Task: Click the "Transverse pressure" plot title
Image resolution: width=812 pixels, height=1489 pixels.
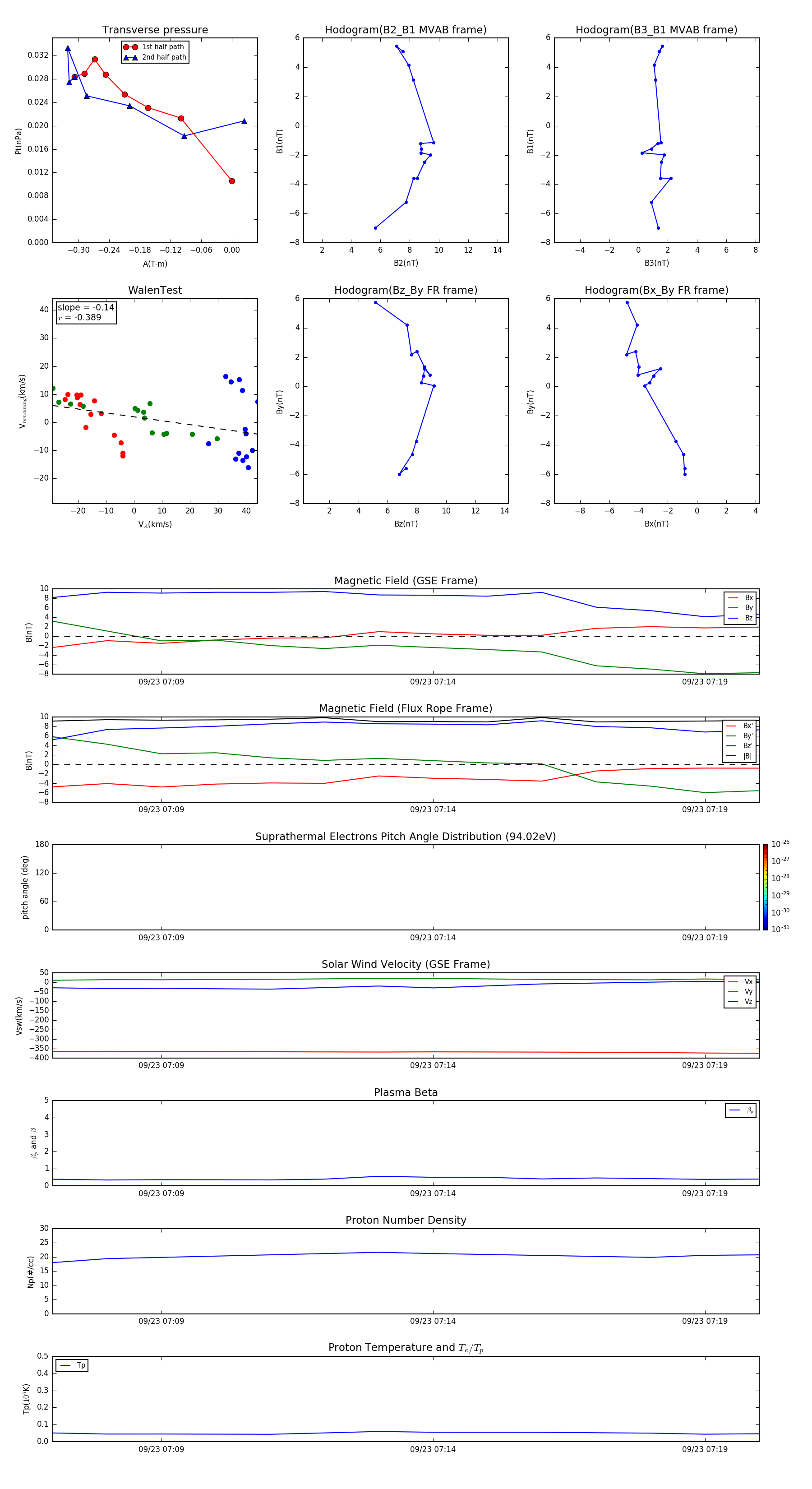Action: pos(155,30)
